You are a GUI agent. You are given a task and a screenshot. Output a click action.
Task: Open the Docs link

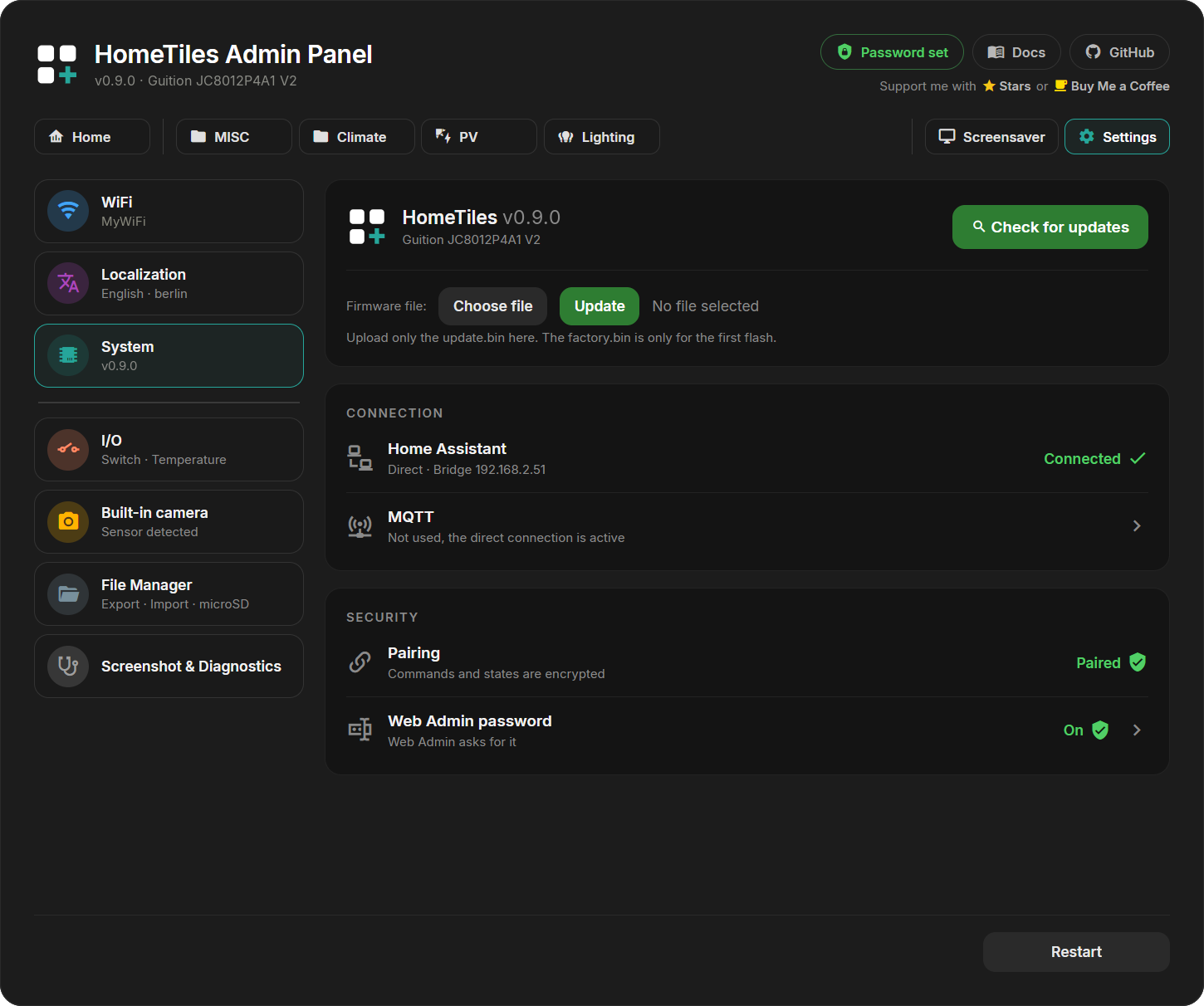point(1016,52)
